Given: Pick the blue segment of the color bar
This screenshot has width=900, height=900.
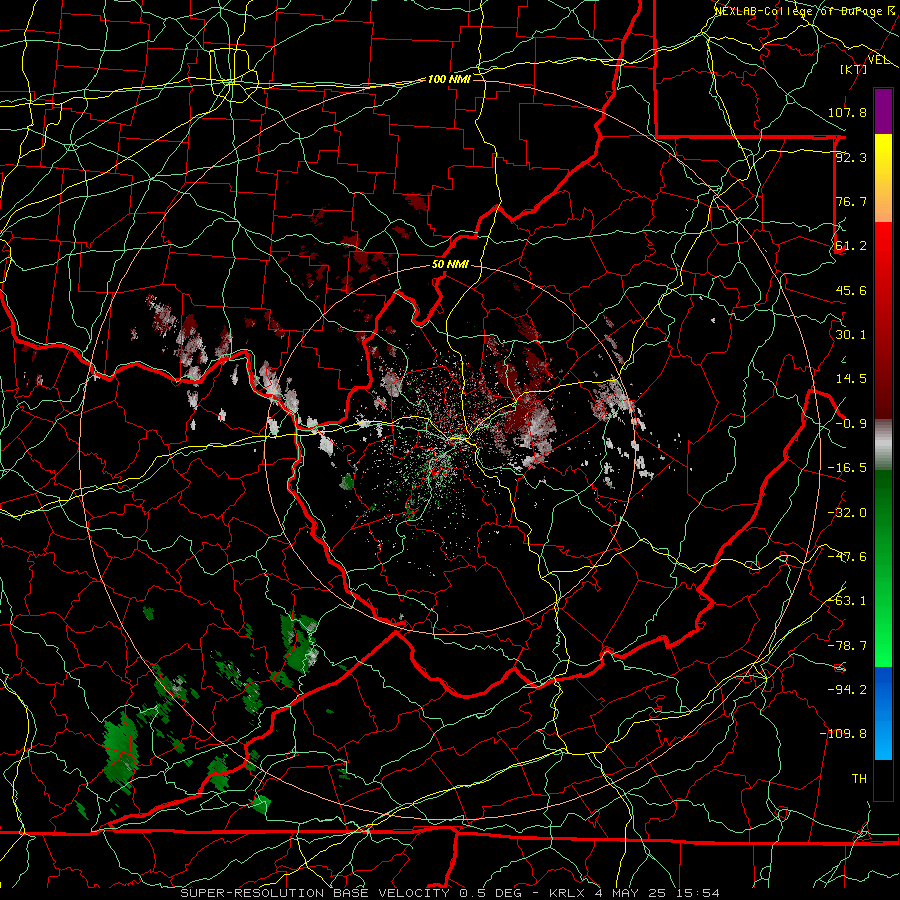Looking at the screenshot, I should pyautogui.click(x=883, y=713).
